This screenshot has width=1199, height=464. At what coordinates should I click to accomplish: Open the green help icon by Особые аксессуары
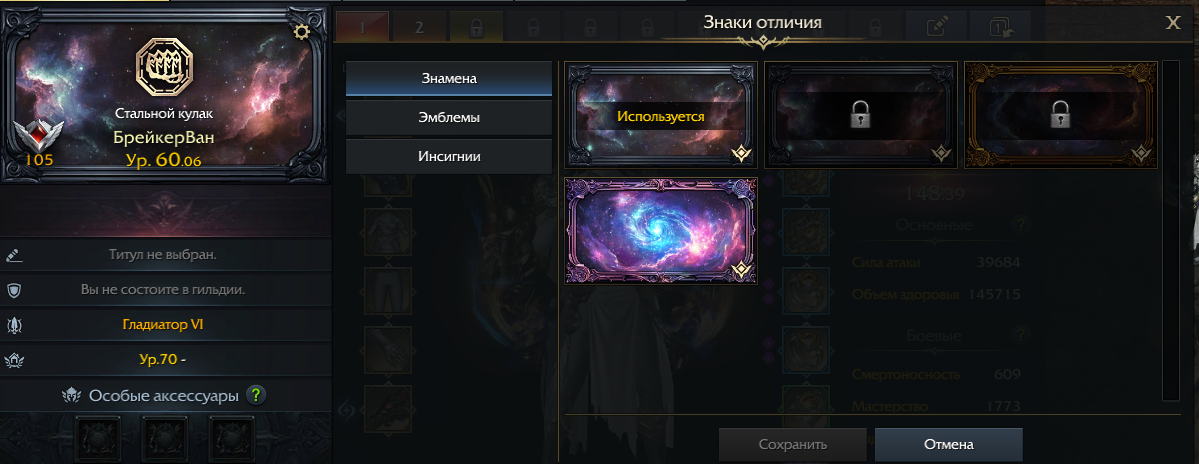coord(256,395)
